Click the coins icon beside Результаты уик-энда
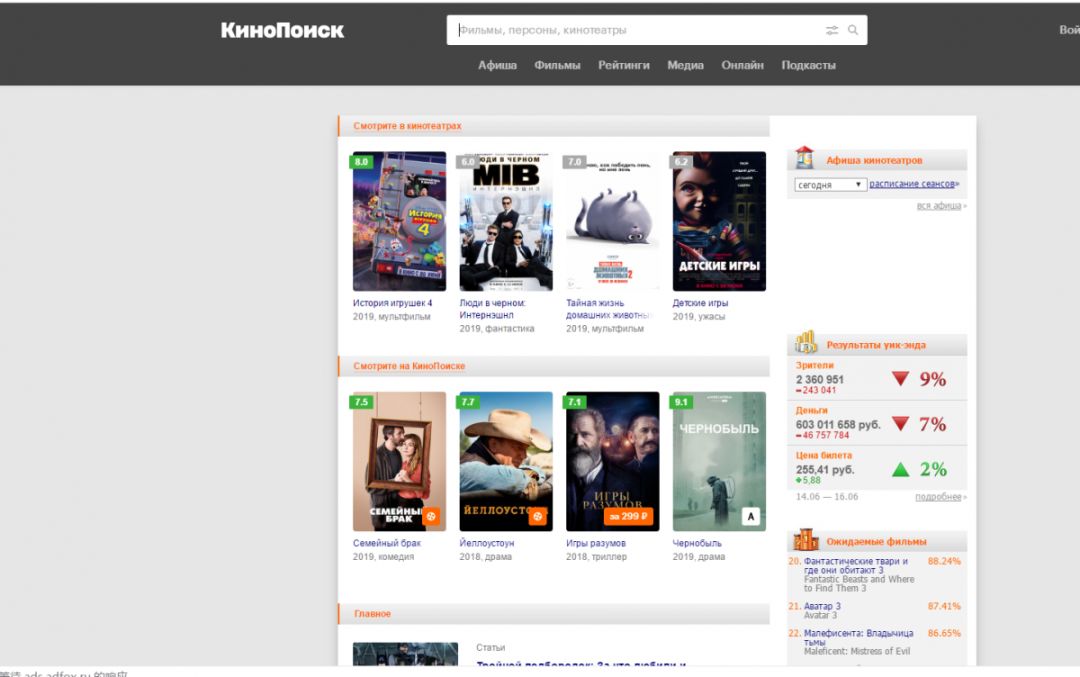Viewport: 1080px width, 677px height. pos(805,342)
